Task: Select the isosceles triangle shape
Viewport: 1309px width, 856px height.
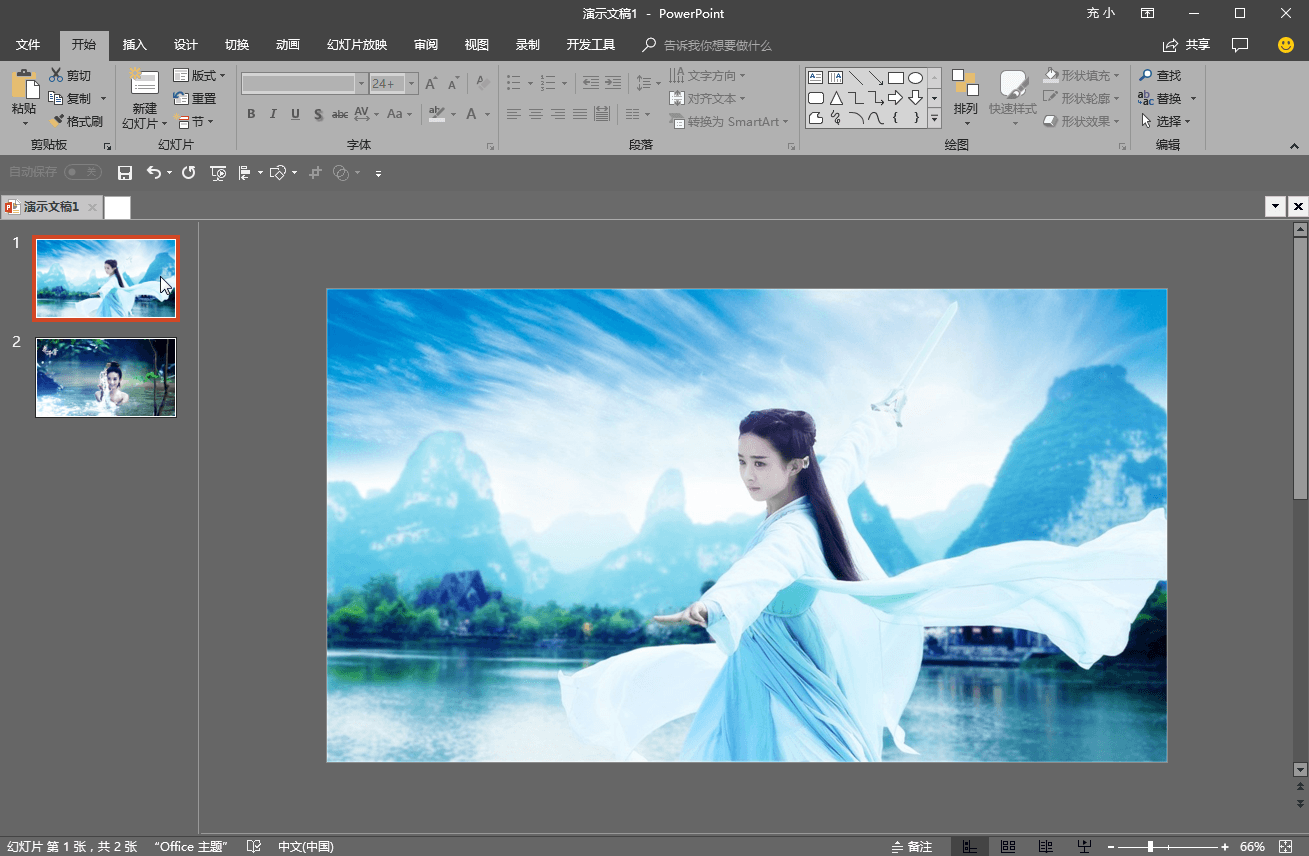Action: [836, 98]
